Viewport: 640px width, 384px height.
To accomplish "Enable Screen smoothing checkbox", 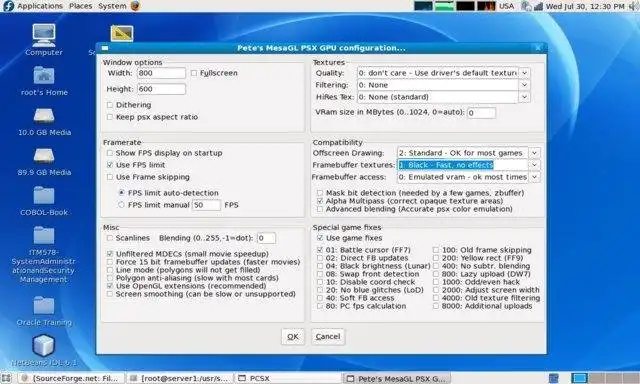I will coord(110,294).
